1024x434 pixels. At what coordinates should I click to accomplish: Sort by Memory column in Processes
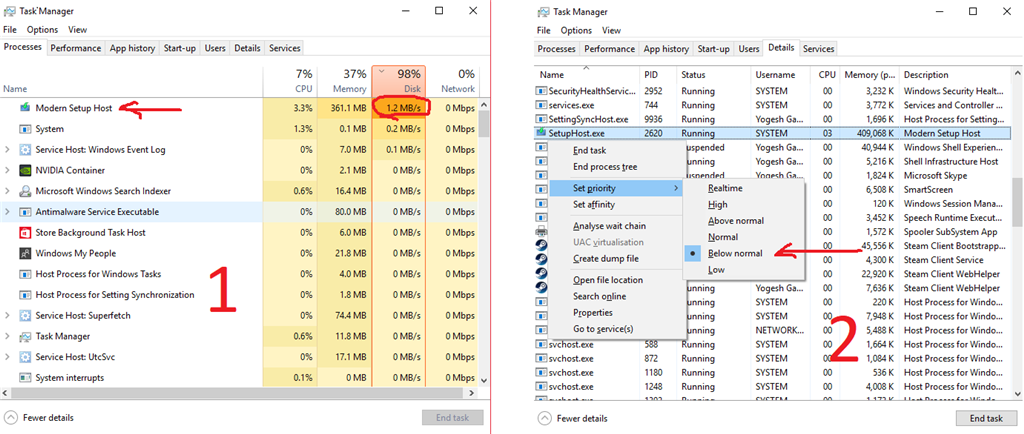(x=345, y=82)
